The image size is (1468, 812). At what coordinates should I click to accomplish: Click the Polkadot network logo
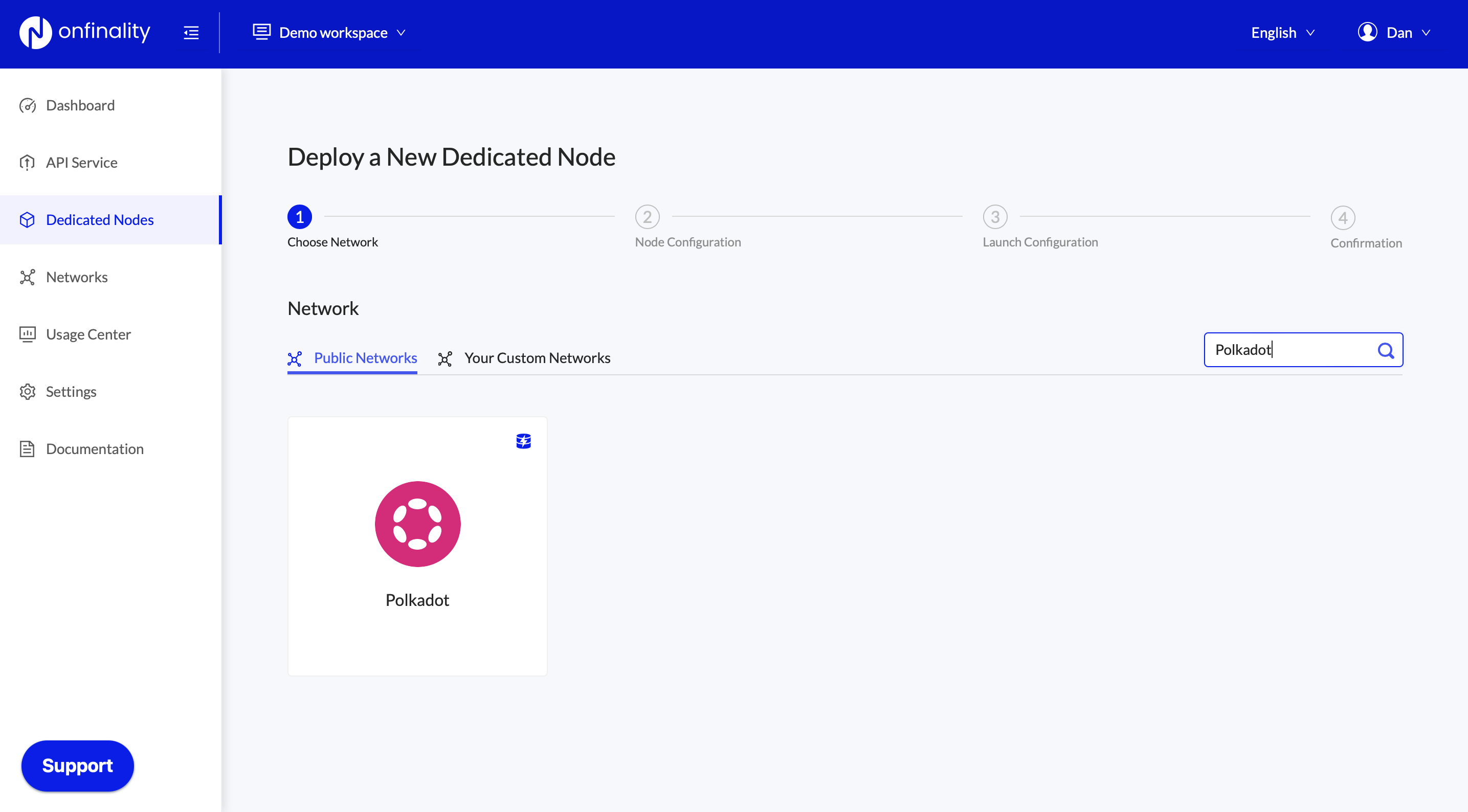pyautogui.click(x=417, y=524)
